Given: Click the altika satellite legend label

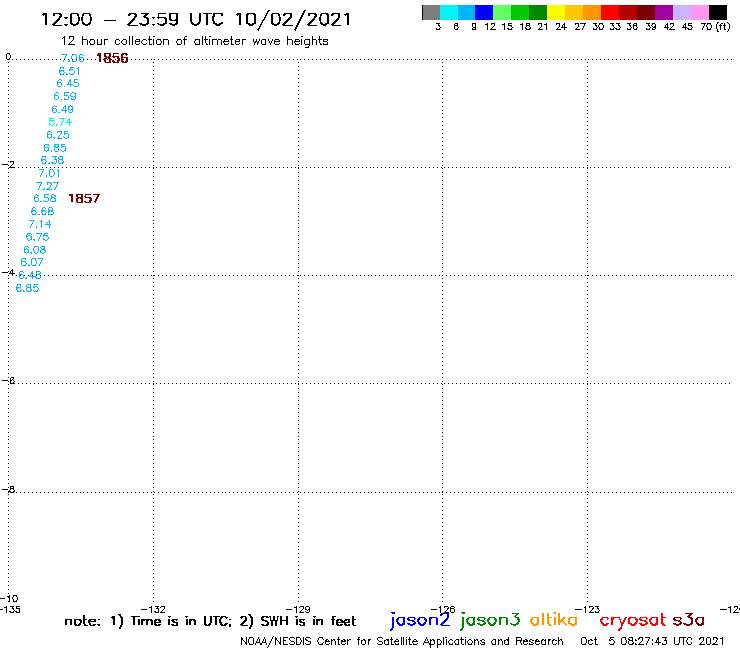Looking at the screenshot, I should [x=553, y=619].
